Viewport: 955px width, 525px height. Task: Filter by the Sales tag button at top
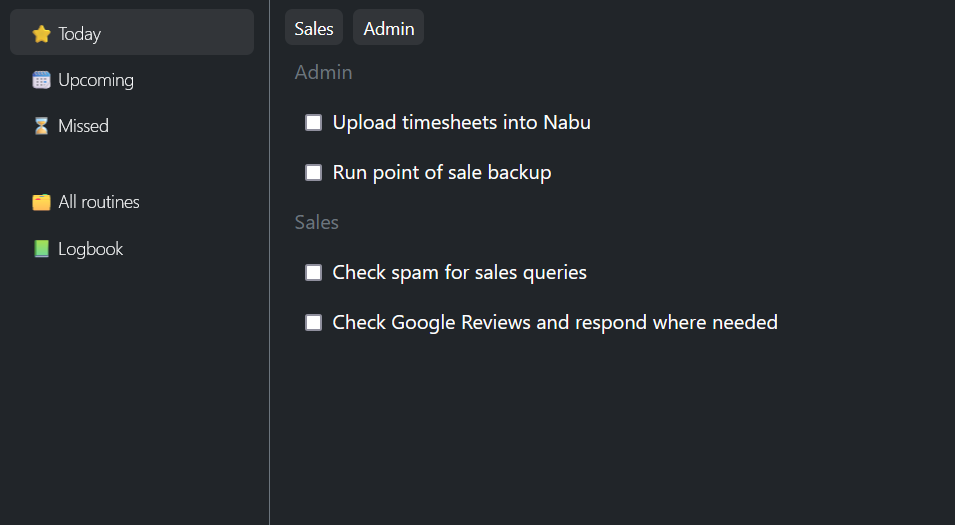click(x=314, y=28)
